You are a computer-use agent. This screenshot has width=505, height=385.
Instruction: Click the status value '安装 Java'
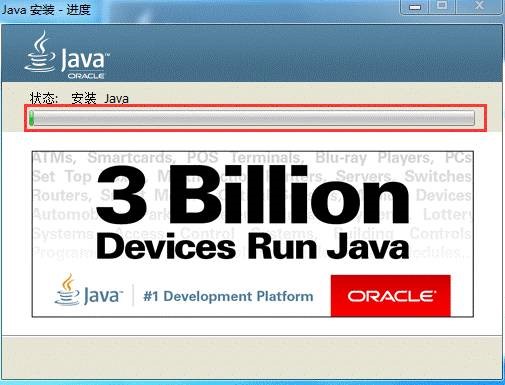[x=100, y=99]
